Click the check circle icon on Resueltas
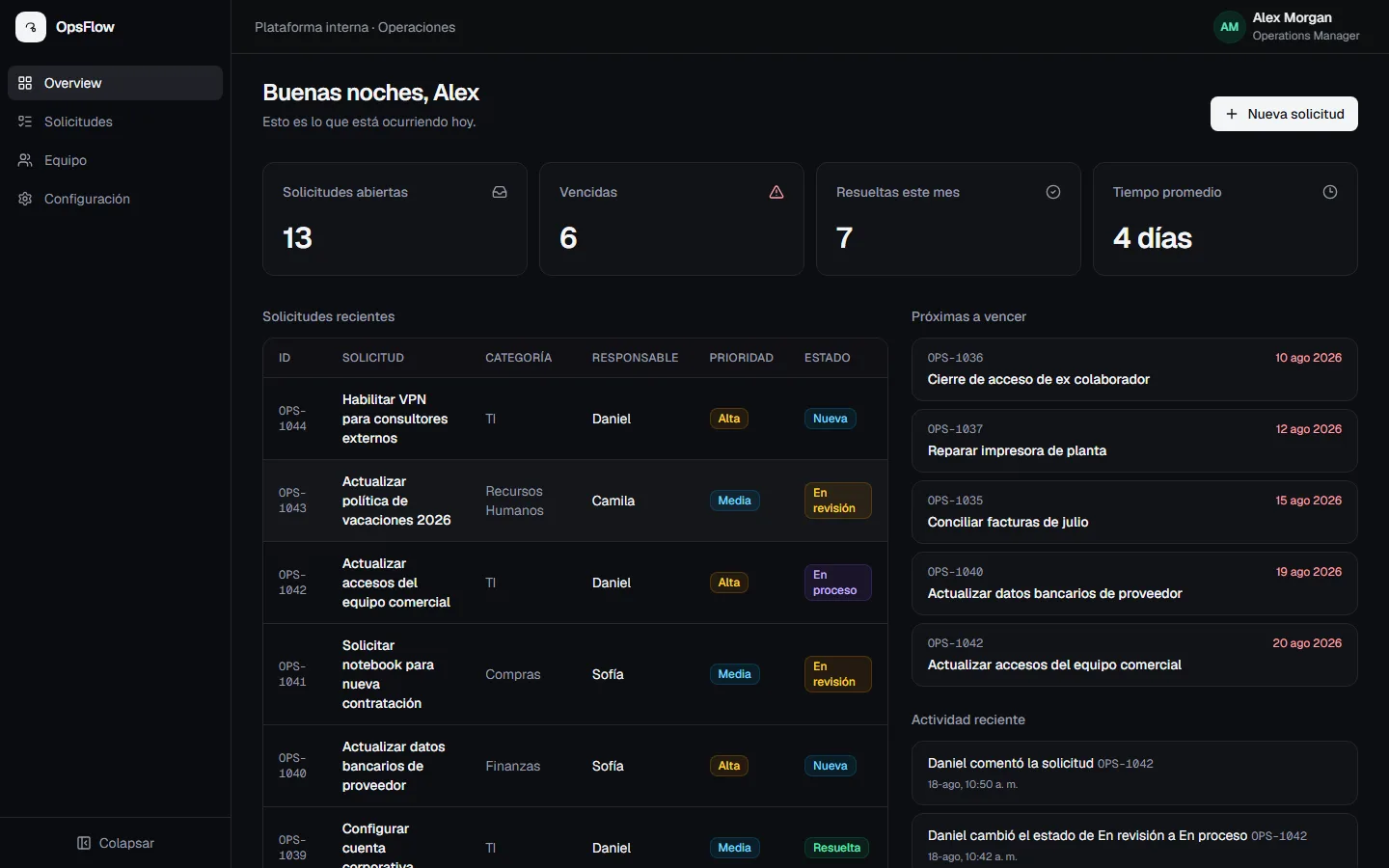The height and width of the screenshot is (868, 1389). click(x=1053, y=192)
